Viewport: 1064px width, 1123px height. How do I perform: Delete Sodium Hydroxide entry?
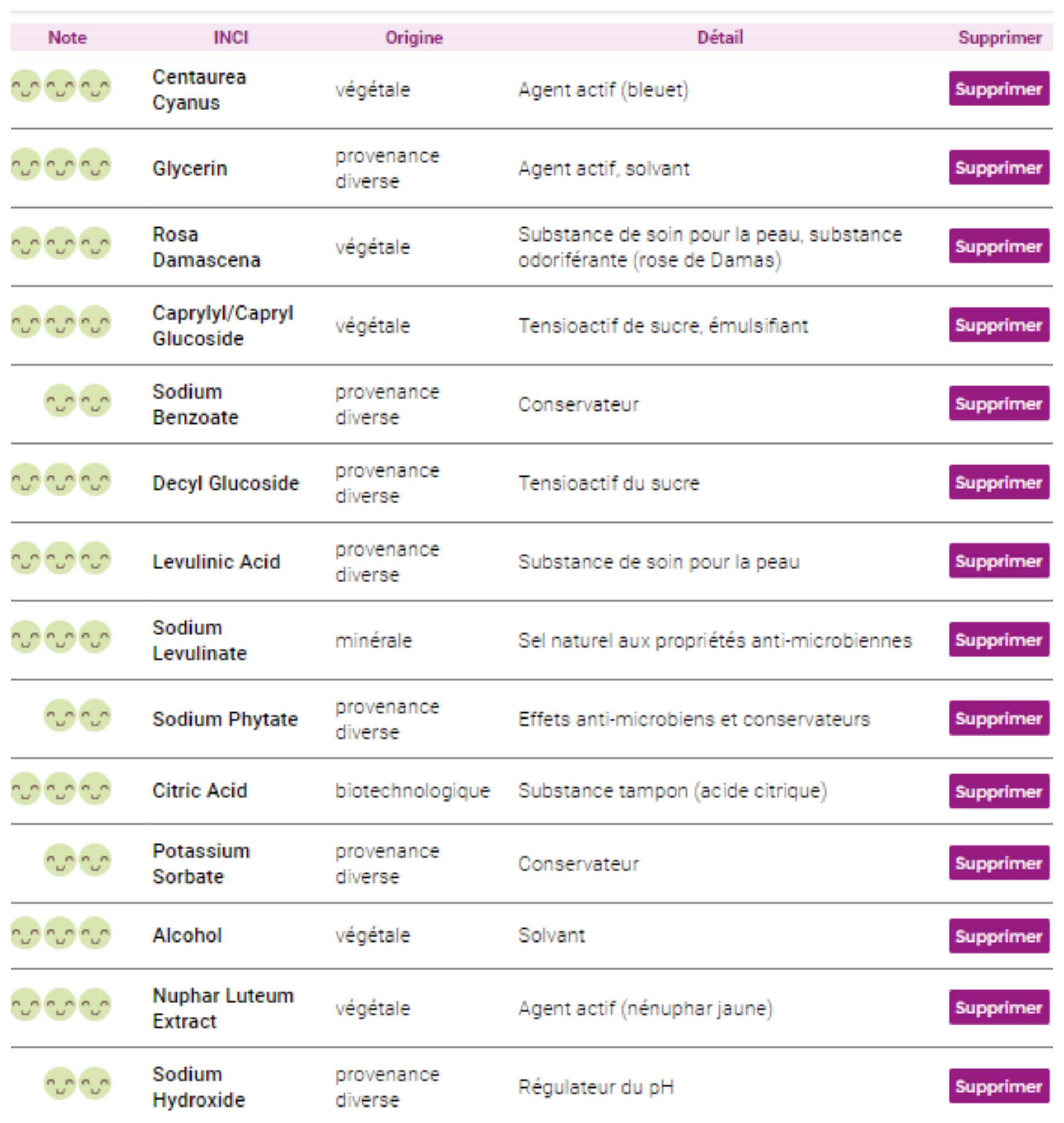(998, 1086)
